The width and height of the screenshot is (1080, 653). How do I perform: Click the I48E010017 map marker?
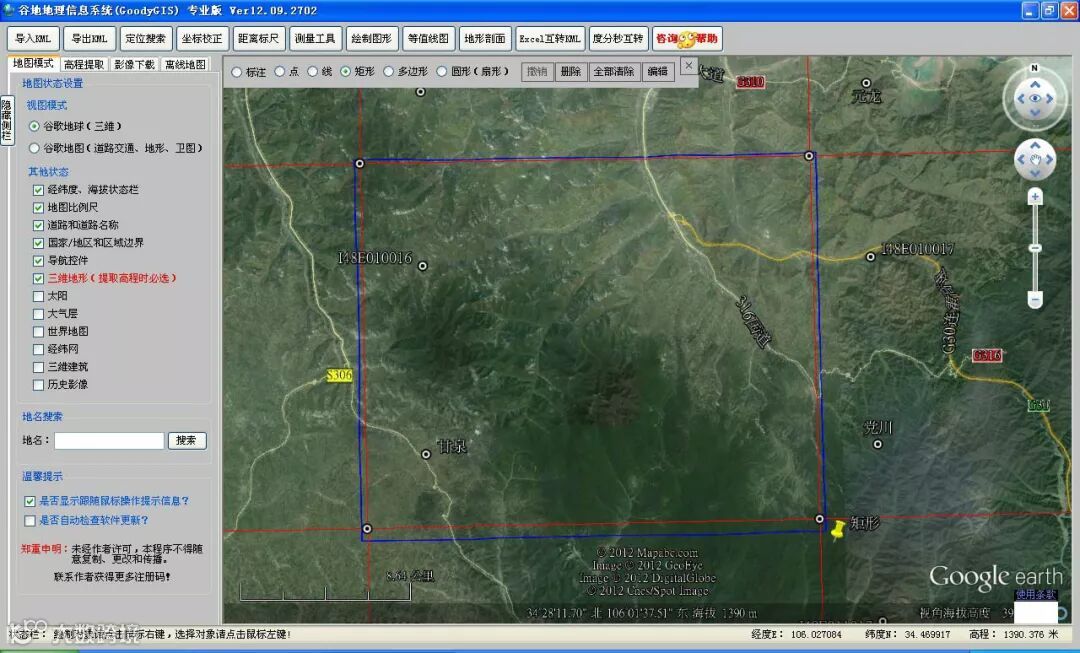pos(871,257)
